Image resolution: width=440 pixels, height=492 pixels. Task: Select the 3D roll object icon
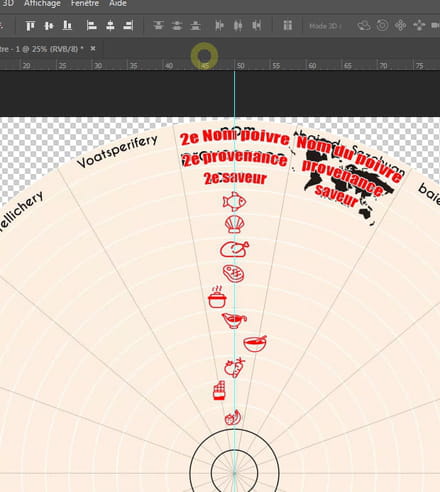point(382,26)
